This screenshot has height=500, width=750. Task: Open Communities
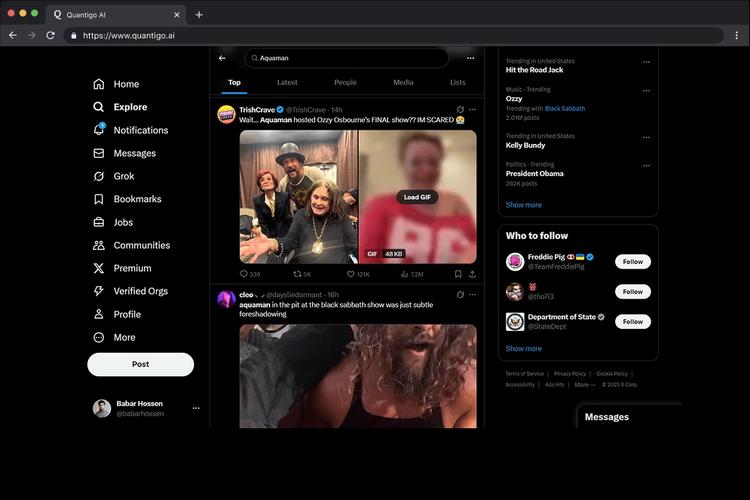click(x=132, y=245)
